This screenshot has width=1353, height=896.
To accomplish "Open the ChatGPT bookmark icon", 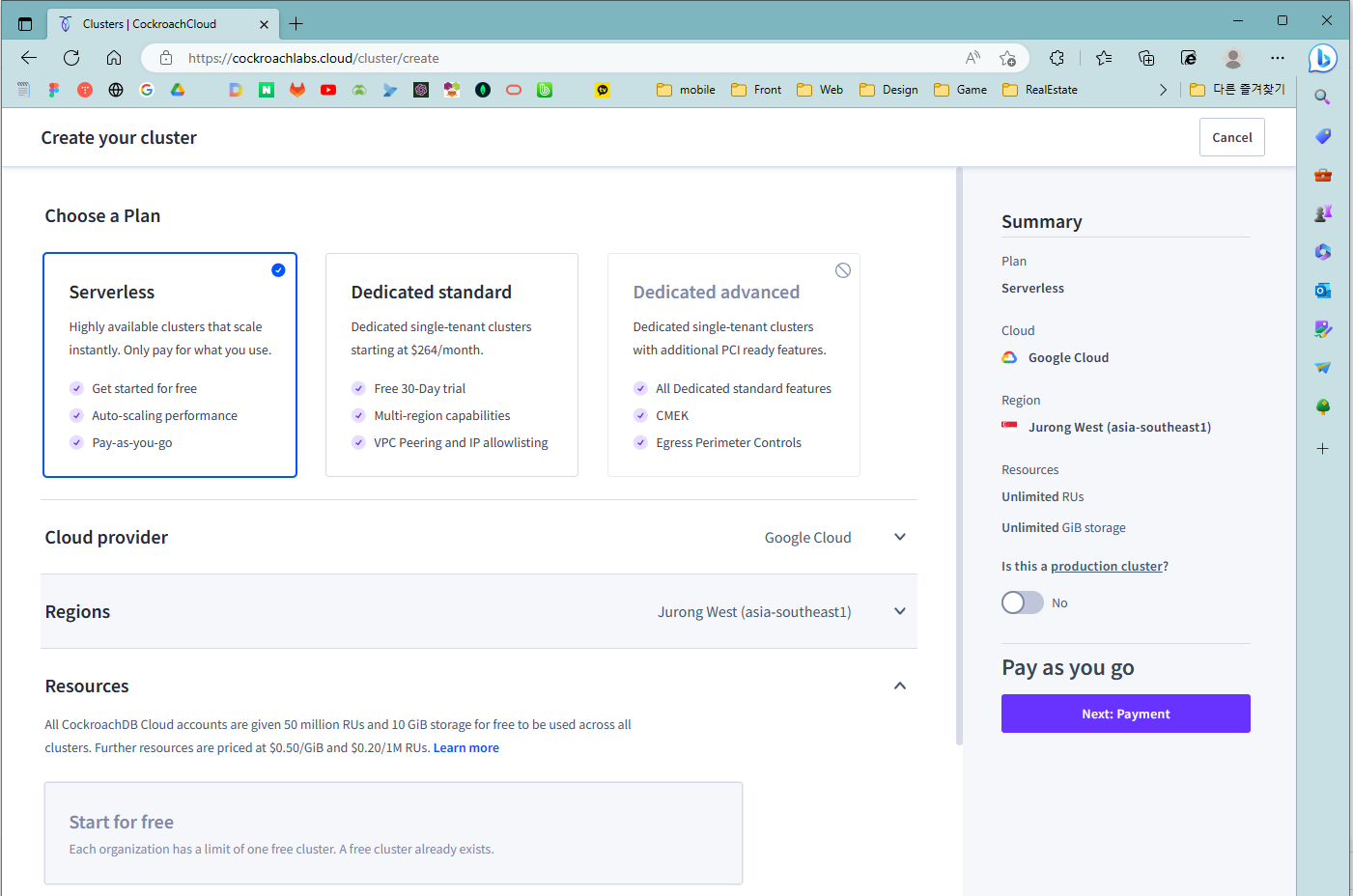I will pos(421,90).
